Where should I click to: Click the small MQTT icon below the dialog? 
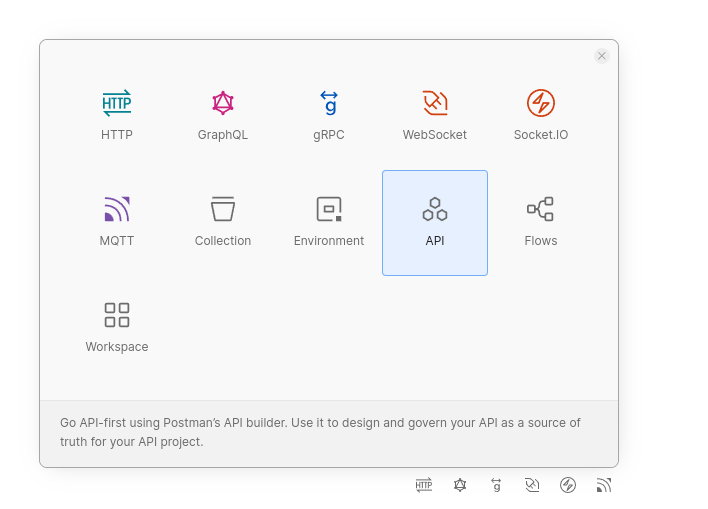click(x=604, y=485)
